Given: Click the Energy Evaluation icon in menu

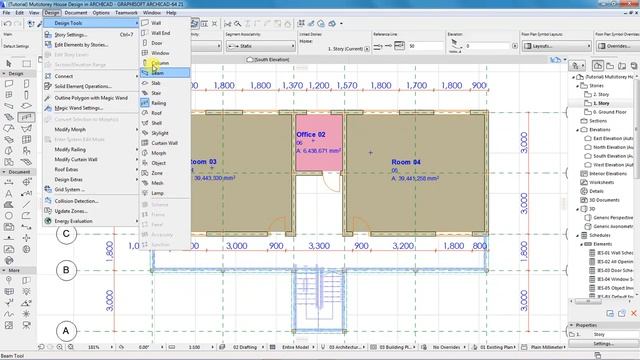Looking at the screenshot, I should click(x=48, y=221).
